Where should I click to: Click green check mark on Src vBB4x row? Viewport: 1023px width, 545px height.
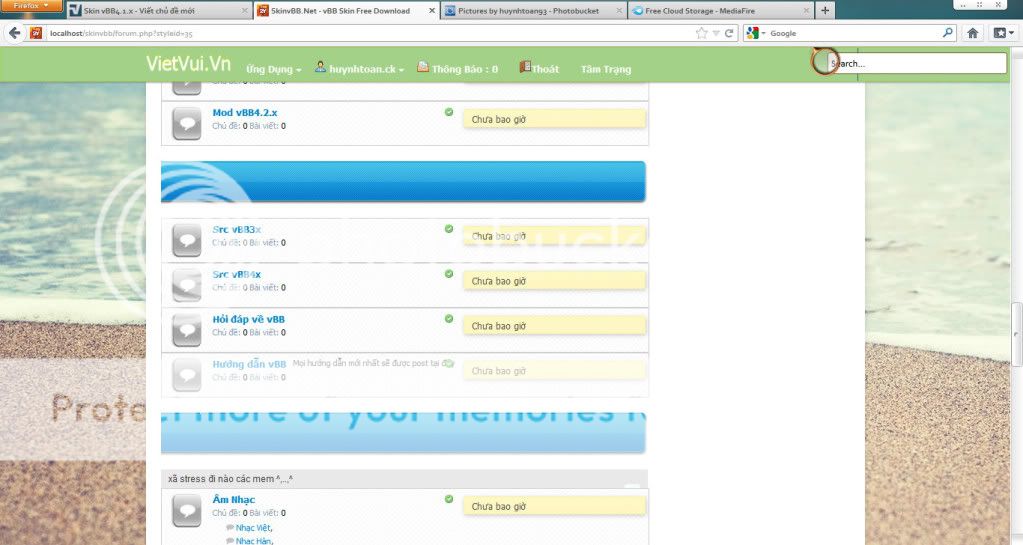449,273
